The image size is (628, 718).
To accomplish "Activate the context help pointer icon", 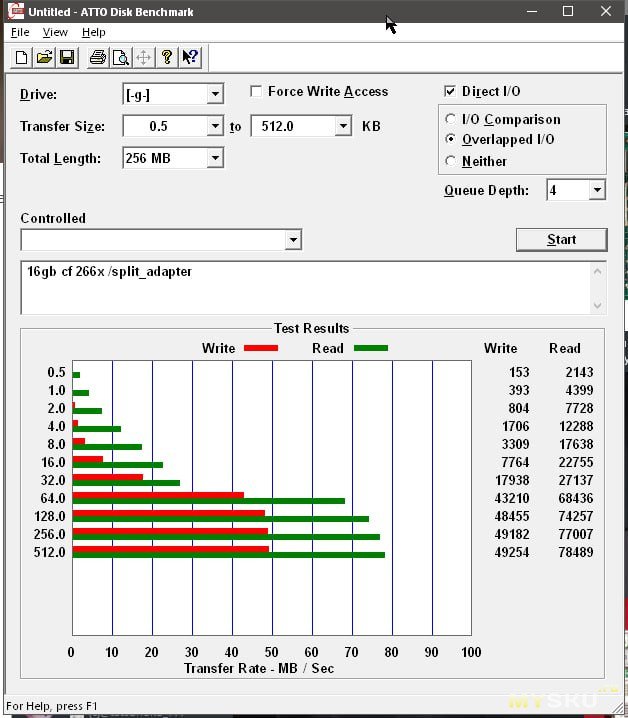I will [190, 57].
